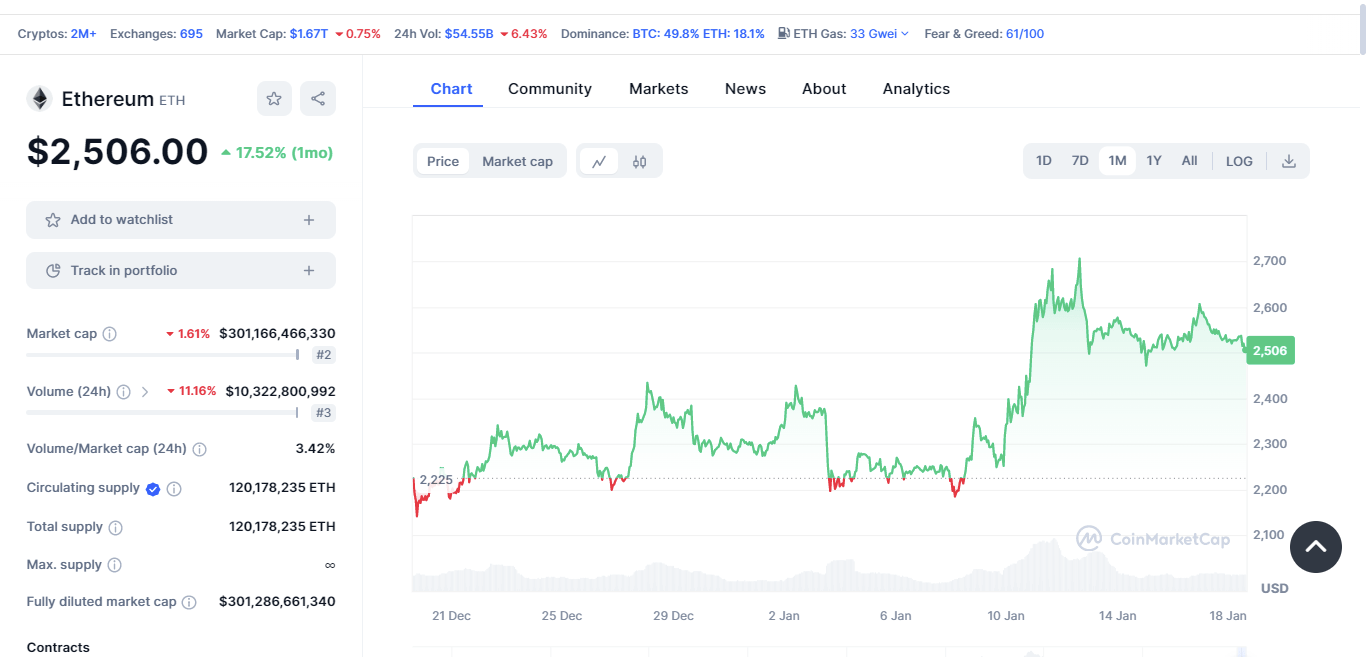The height and width of the screenshot is (657, 1366).
Task: Click the $301,286,661,340 fully diluted value
Action: 277,602
